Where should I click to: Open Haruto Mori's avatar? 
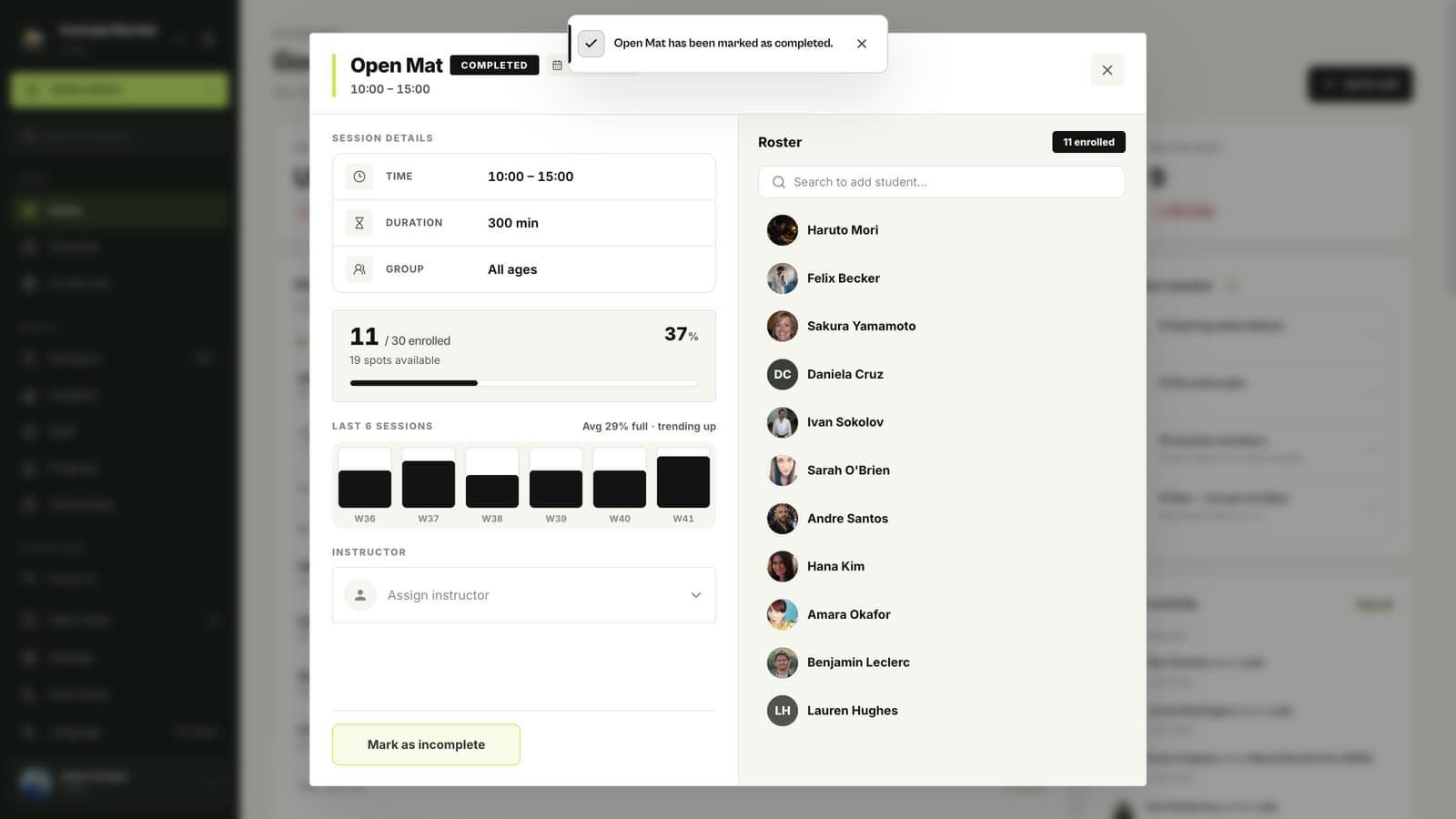[783, 230]
